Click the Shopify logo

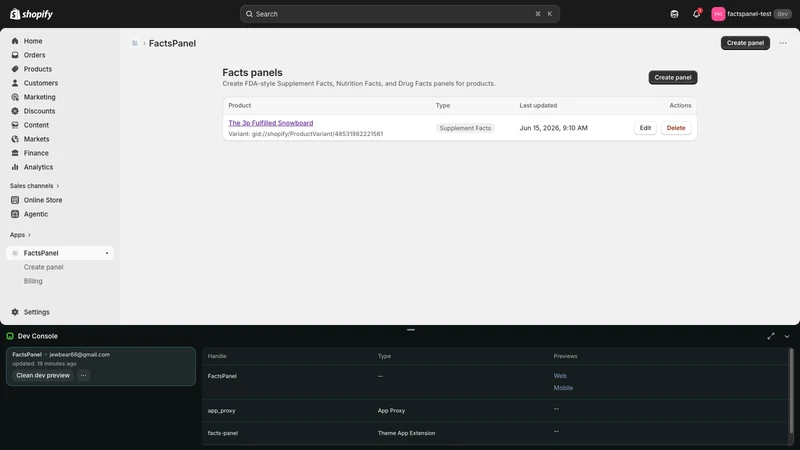(x=32, y=14)
